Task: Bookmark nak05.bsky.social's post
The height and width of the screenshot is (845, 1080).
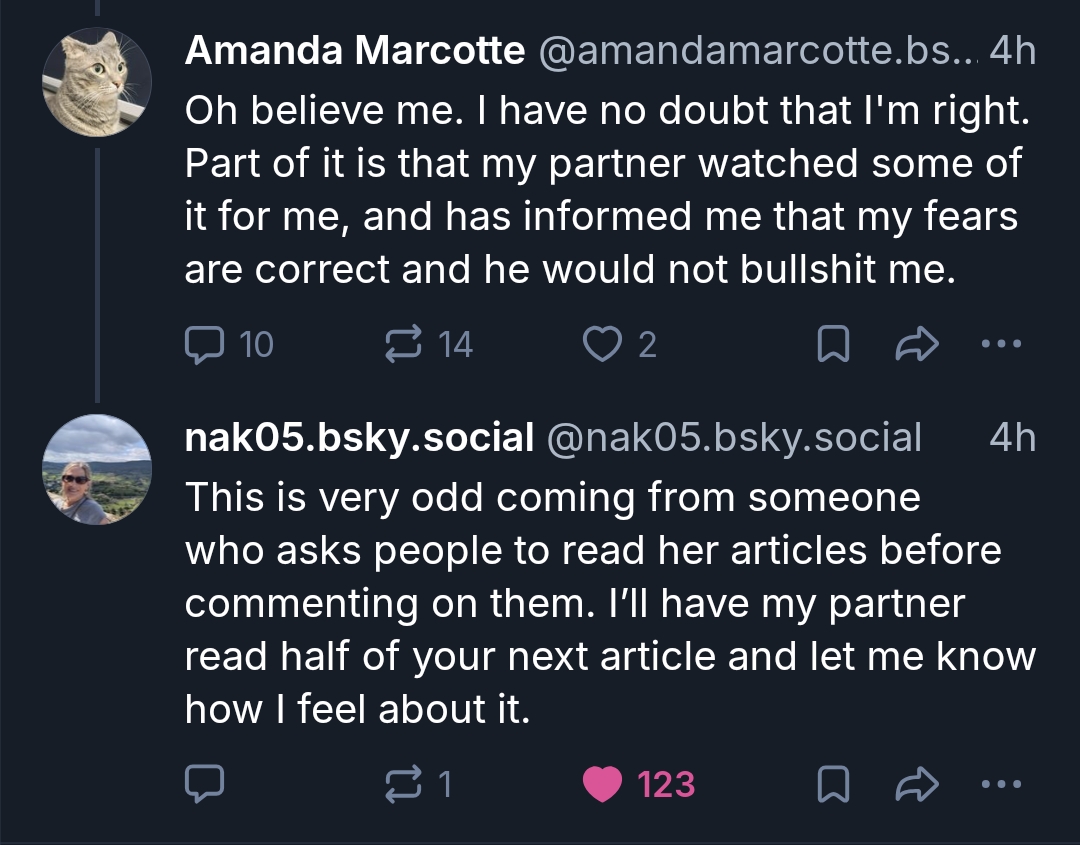Action: [x=834, y=785]
